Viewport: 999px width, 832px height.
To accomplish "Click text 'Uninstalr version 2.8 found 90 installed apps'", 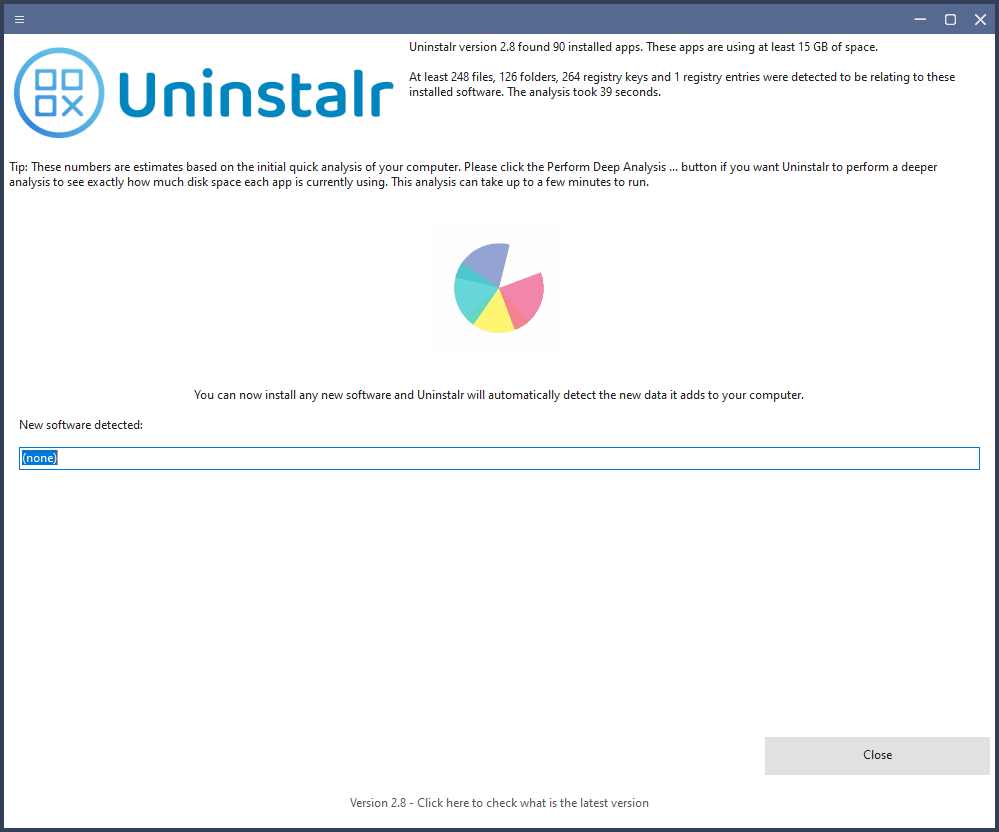I will coord(524,47).
